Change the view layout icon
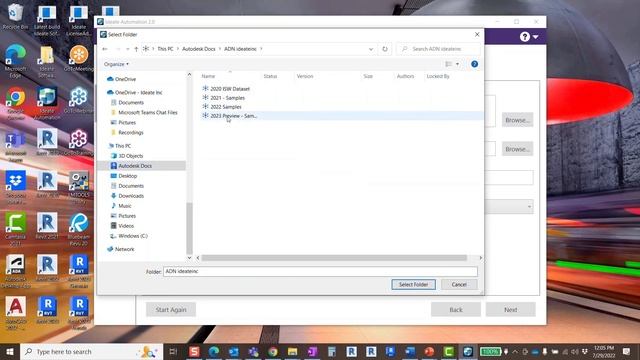 point(449,64)
